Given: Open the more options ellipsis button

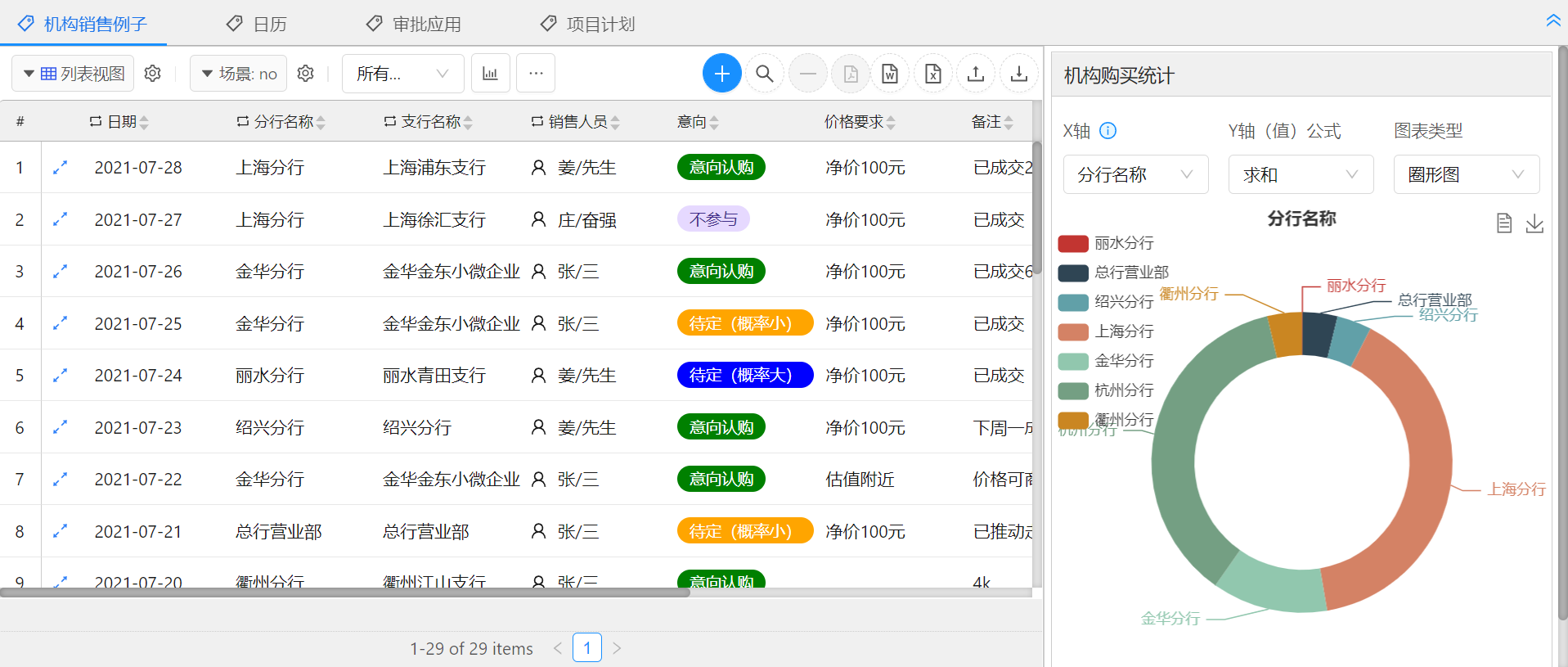Looking at the screenshot, I should coord(536,74).
